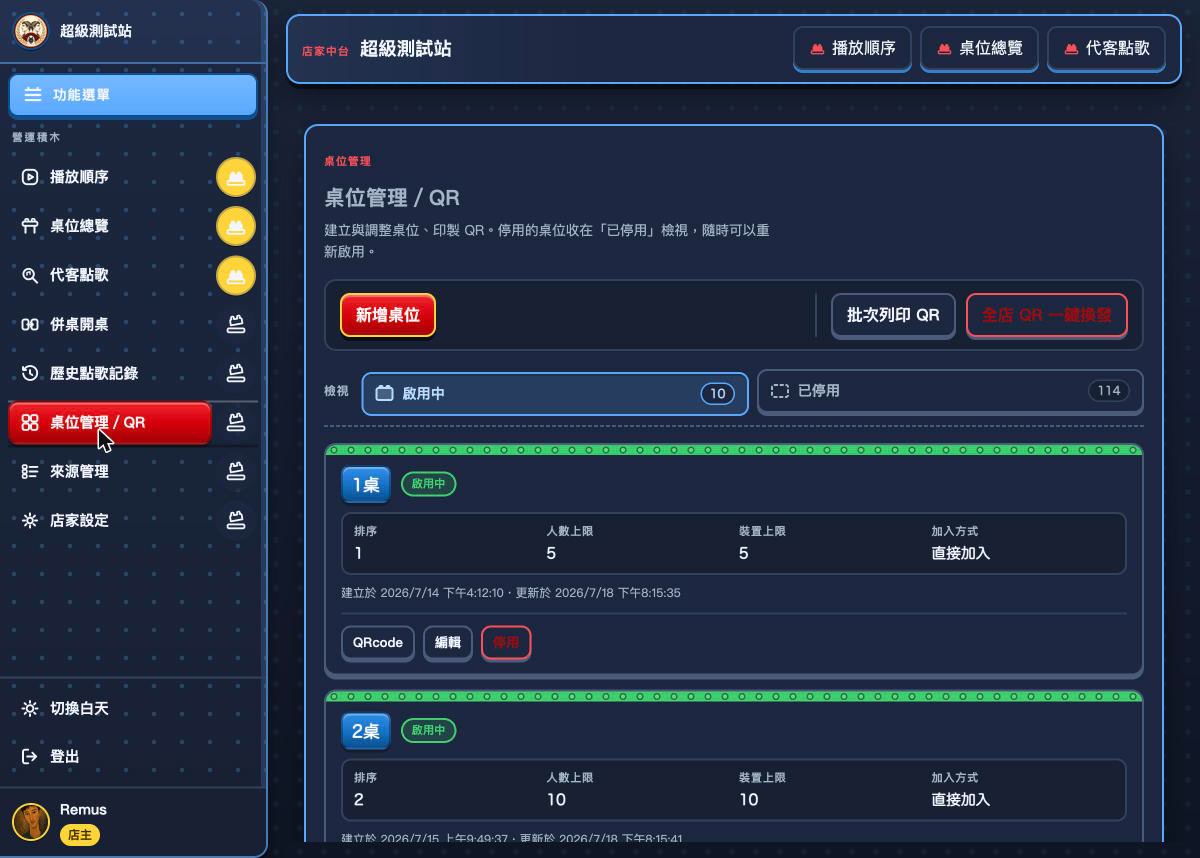Click the 1桌 table label
This screenshot has height=858, width=1200.
pos(365,485)
